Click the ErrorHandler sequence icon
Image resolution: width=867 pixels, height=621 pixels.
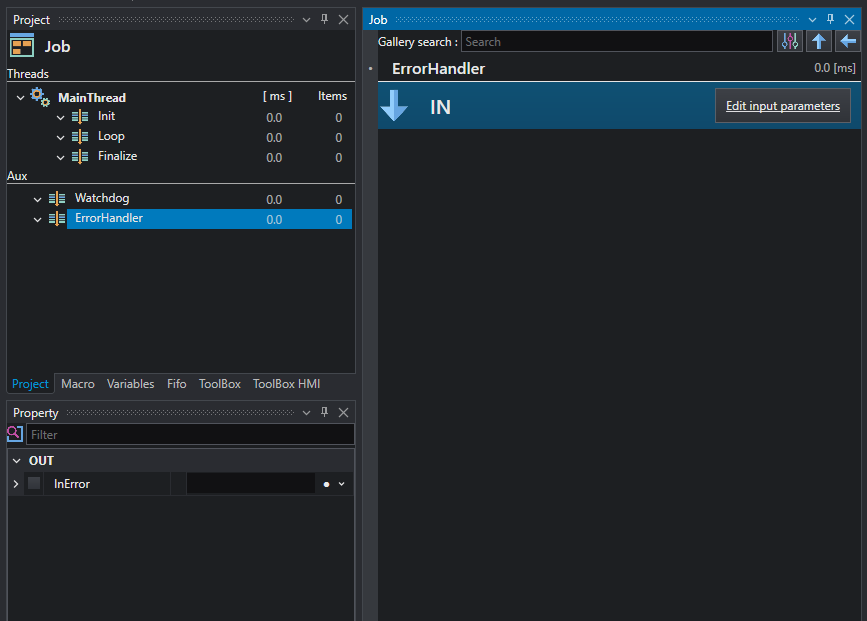57,218
